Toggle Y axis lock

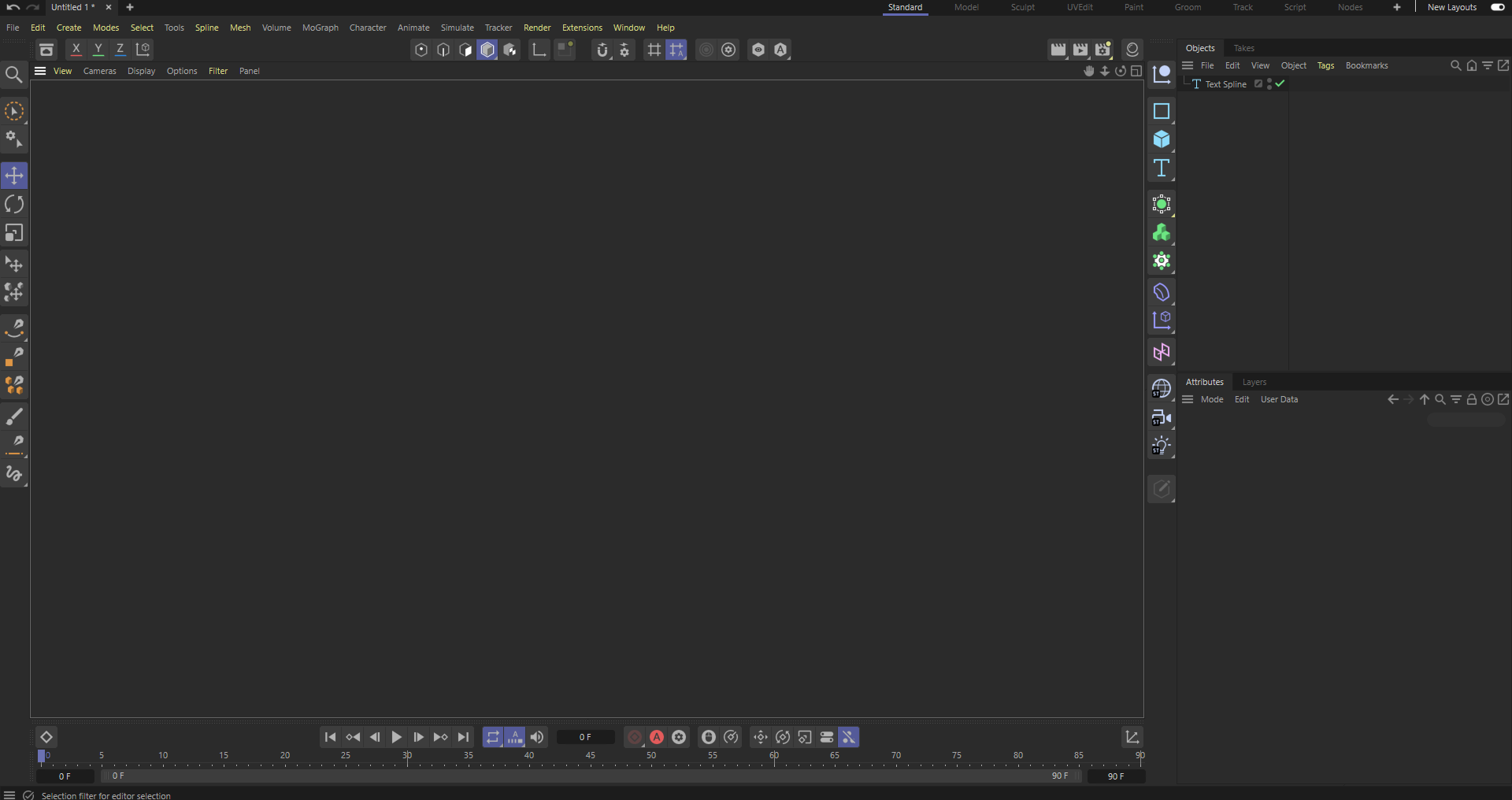tap(98, 50)
